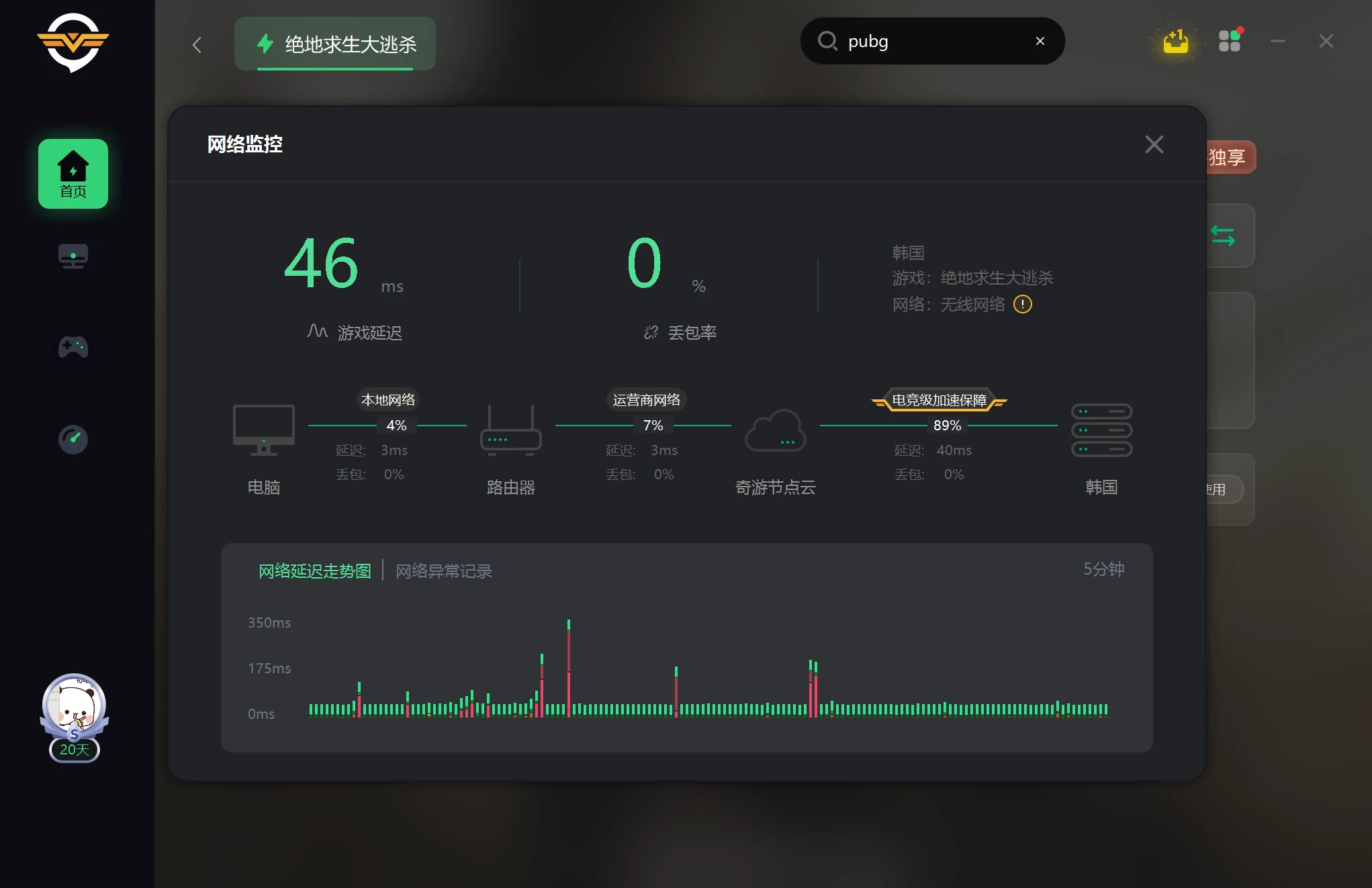Click the 电竞级加速保障 badge
The image size is (1372, 888).
940,400
